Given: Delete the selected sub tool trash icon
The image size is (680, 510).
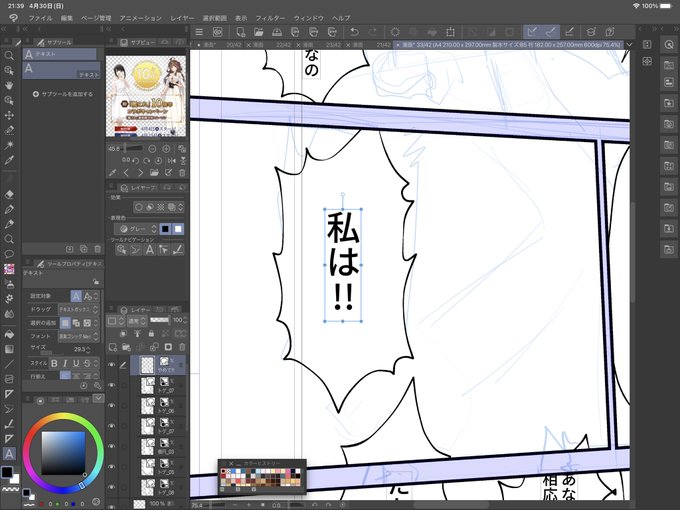Looking at the screenshot, I should (98, 249).
